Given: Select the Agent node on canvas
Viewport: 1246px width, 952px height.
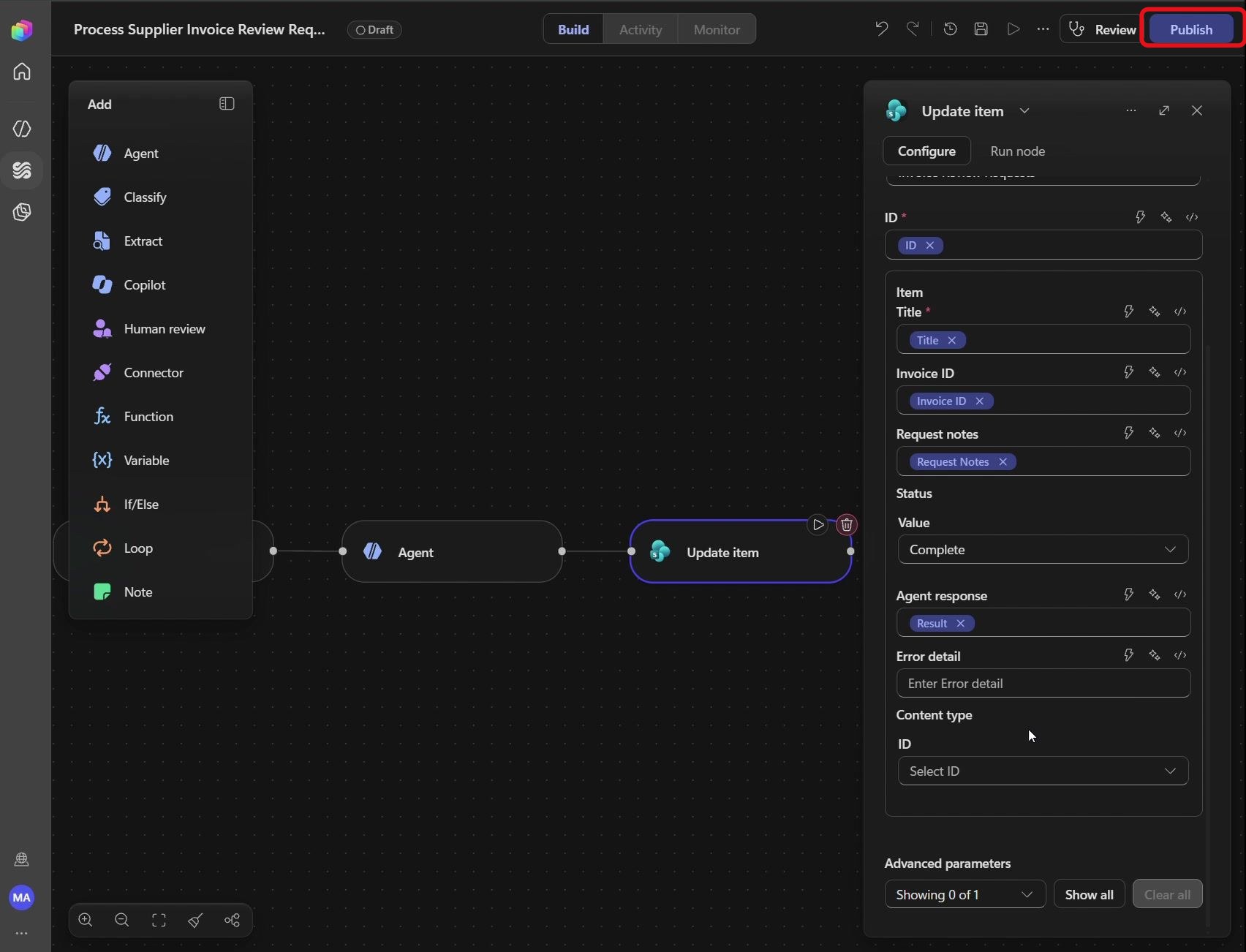Looking at the screenshot, I should 452,551.
